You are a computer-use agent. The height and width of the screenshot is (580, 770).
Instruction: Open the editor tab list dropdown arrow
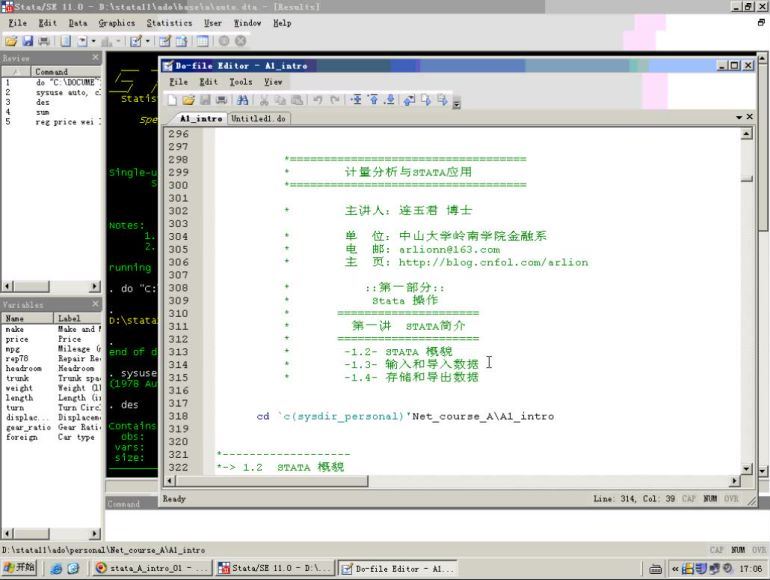coord(739,117)
